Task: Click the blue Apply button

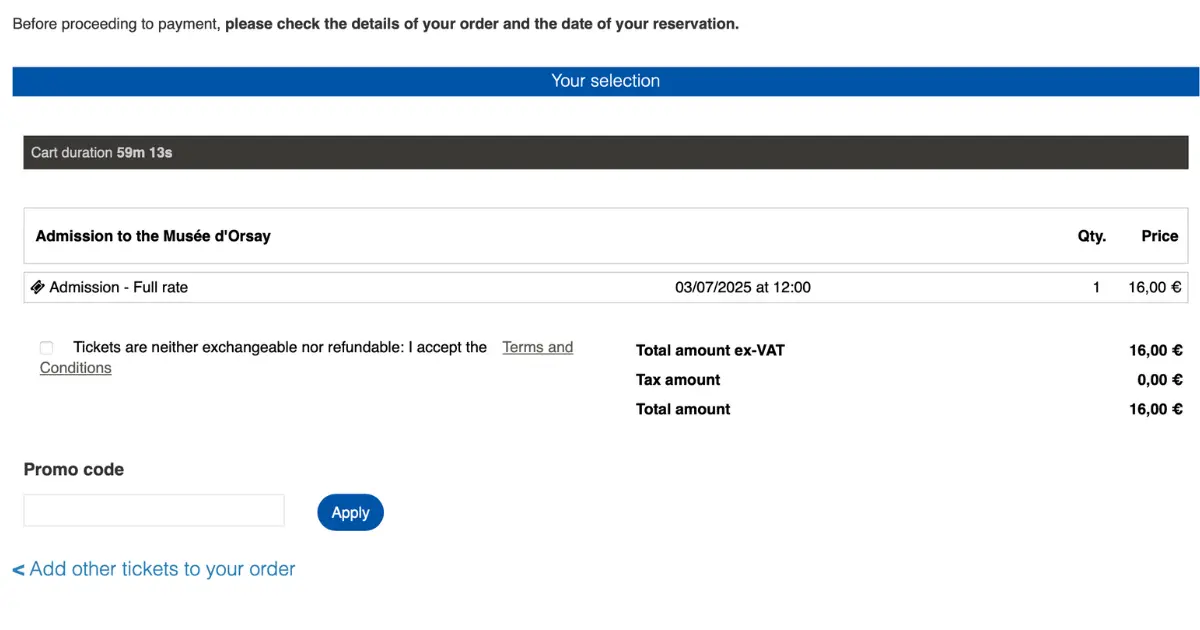Action: pos(350,512)
